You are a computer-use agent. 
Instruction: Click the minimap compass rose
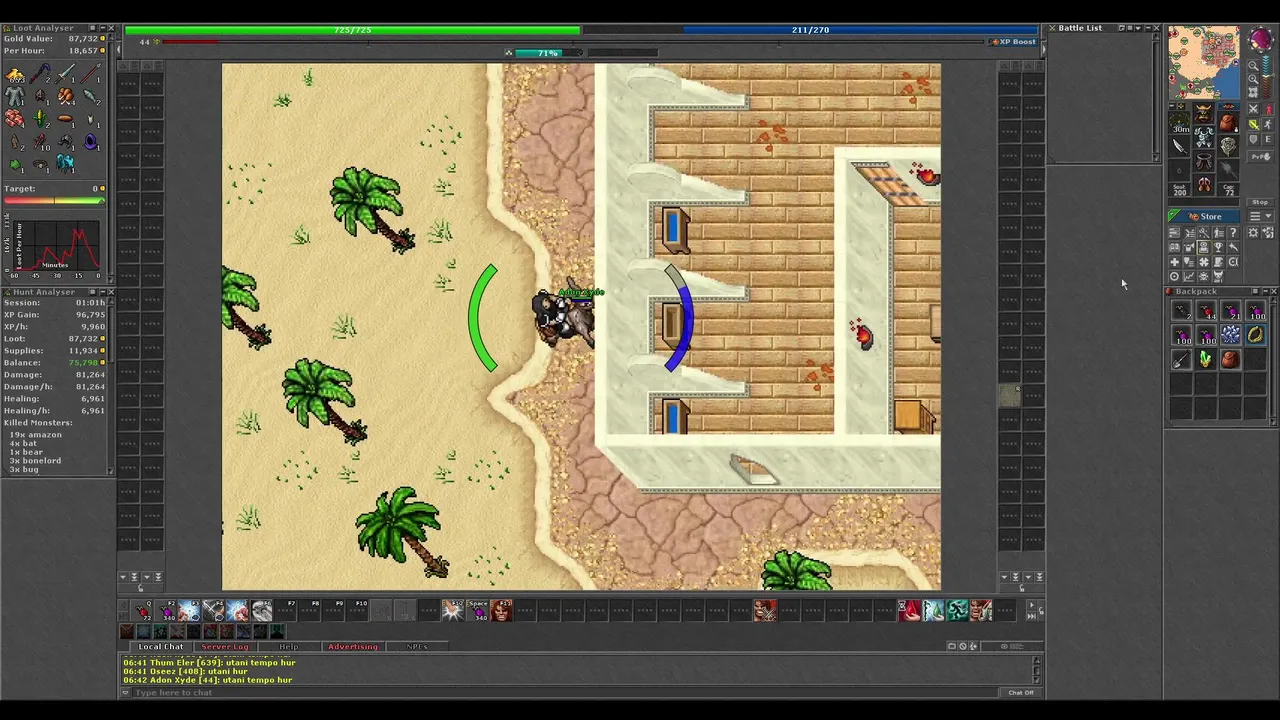(x=1260, y=40)
